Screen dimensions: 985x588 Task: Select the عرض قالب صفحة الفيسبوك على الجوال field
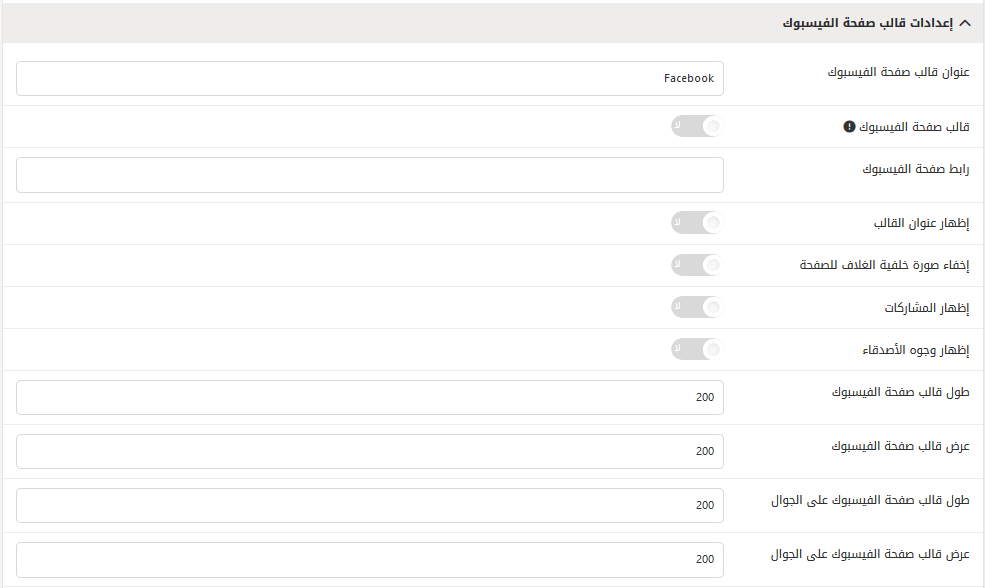point(370,559)
